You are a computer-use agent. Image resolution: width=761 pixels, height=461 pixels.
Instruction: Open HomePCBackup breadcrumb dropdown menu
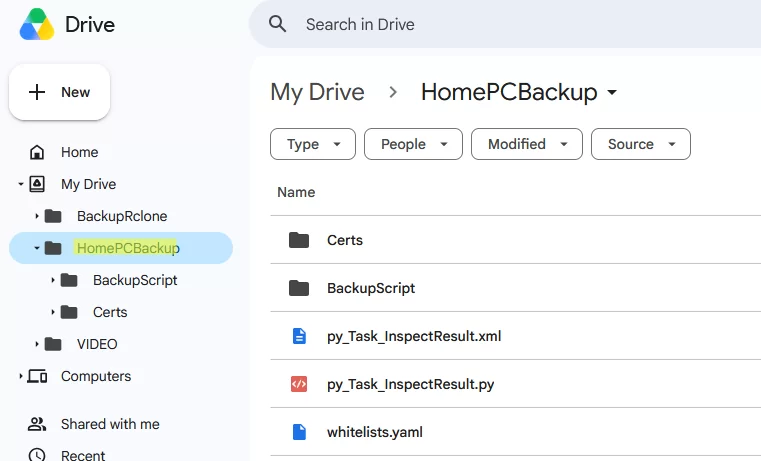(x=612, y=92)
